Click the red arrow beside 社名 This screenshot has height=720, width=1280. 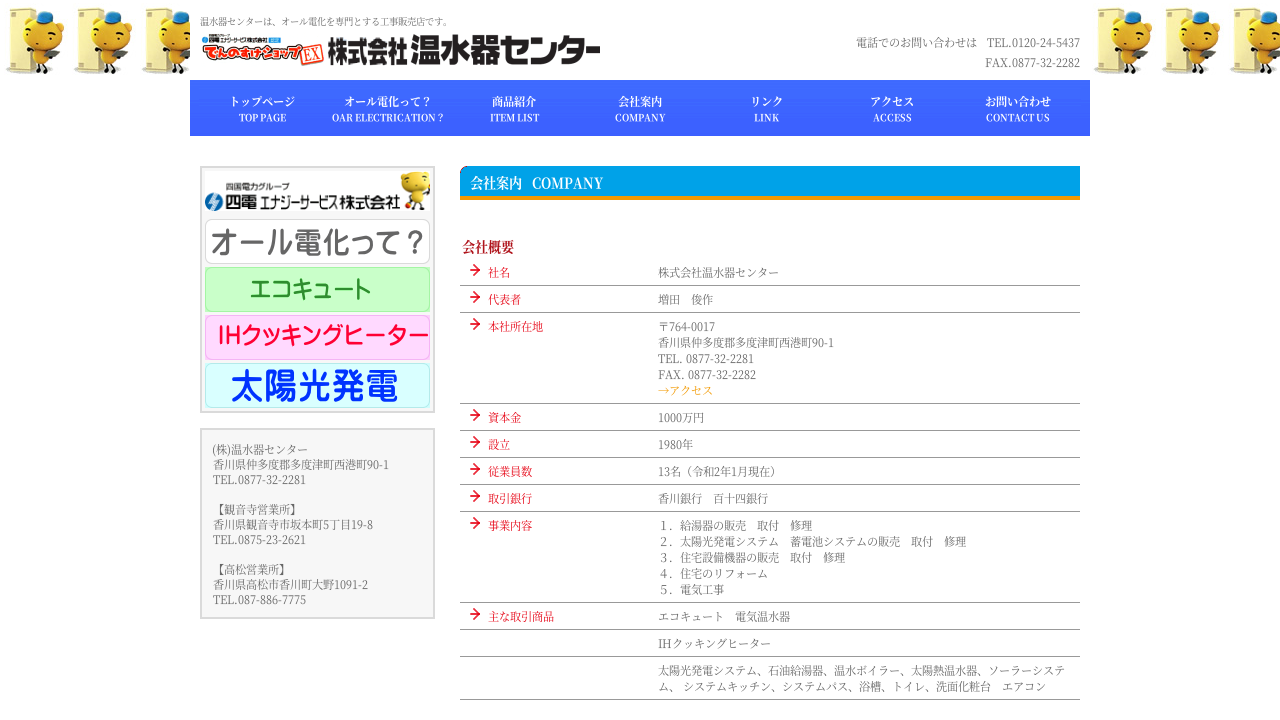tap(475, 271)
